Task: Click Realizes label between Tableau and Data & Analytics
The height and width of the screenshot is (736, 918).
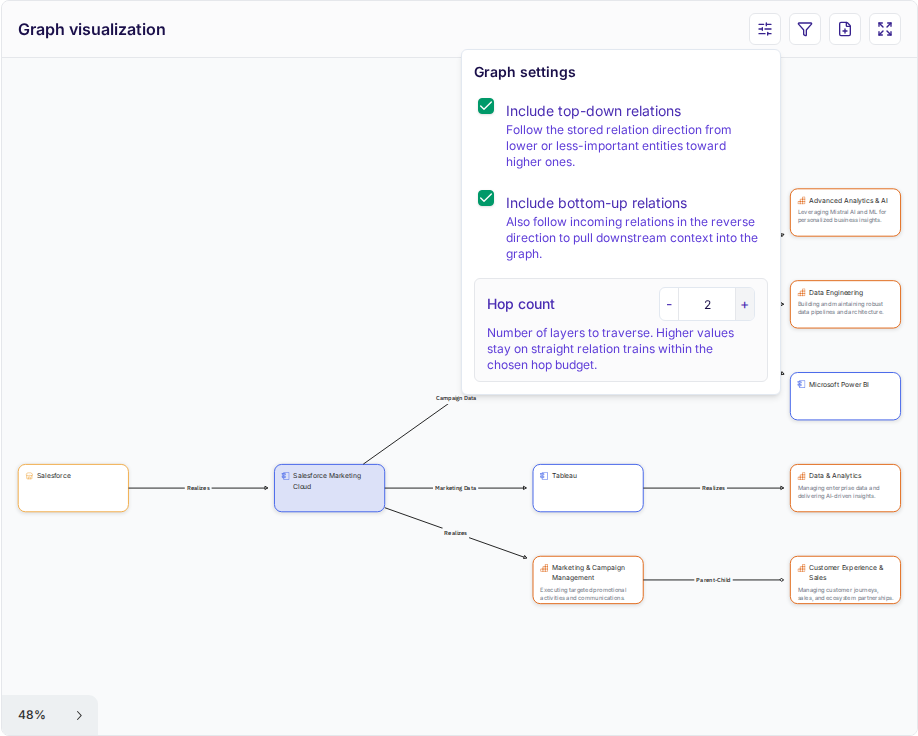Action: (714, 488)
